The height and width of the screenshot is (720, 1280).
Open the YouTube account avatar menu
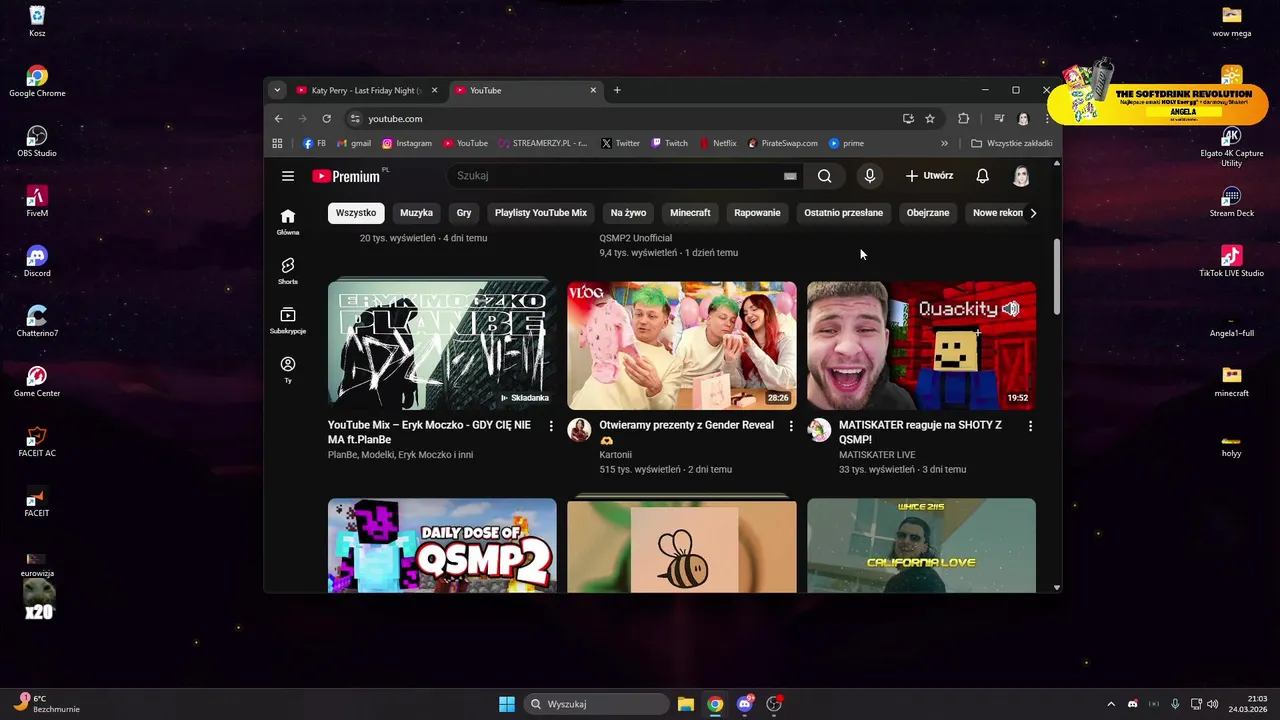click(1021, 176)
